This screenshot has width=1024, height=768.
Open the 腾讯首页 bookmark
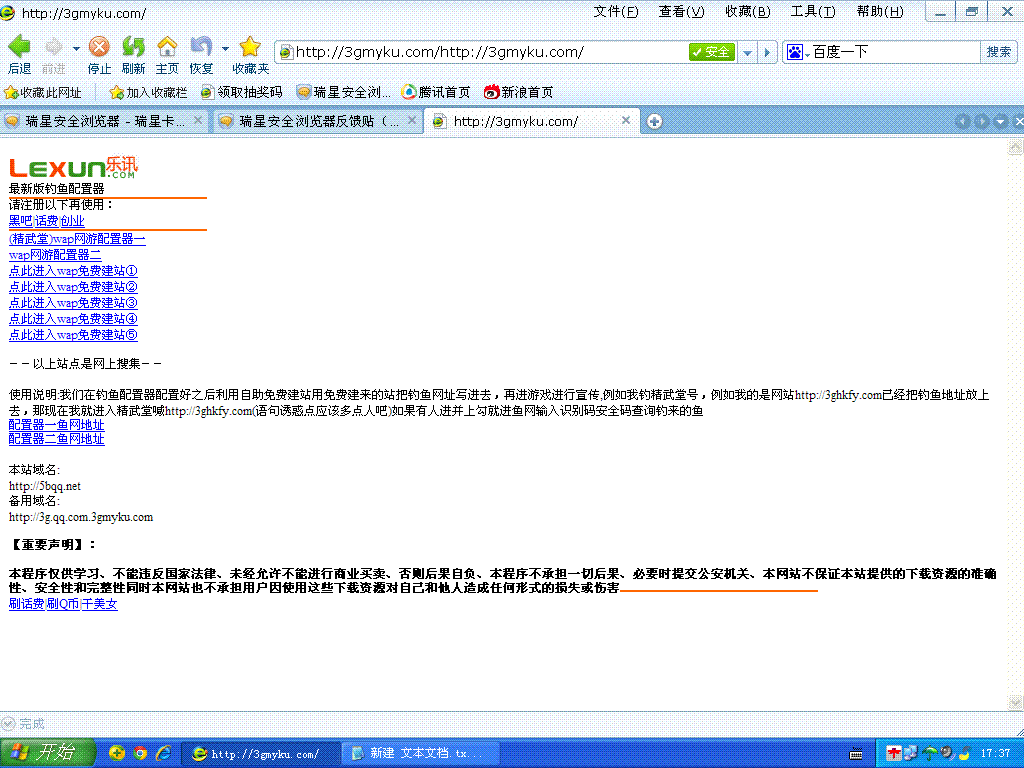click(436, 93)
